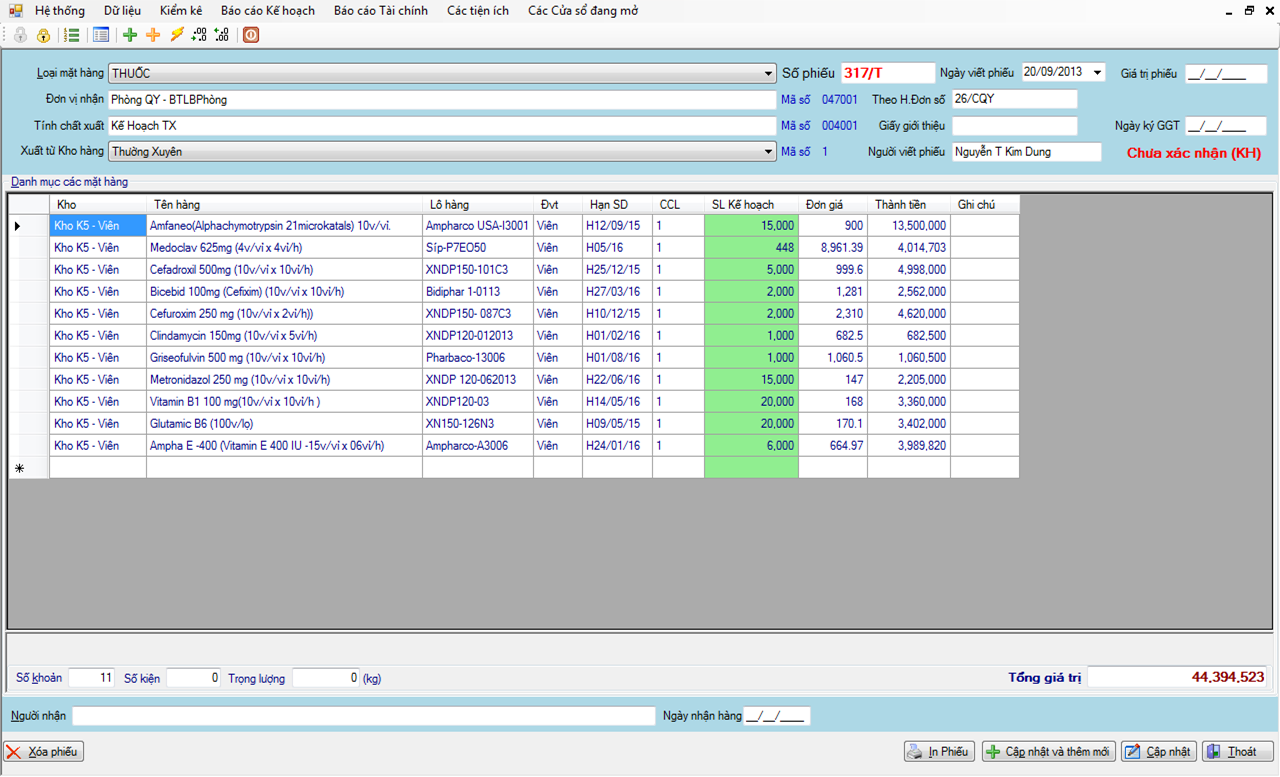
Task: Click the In Phiếu button
Action: [940, 752]
